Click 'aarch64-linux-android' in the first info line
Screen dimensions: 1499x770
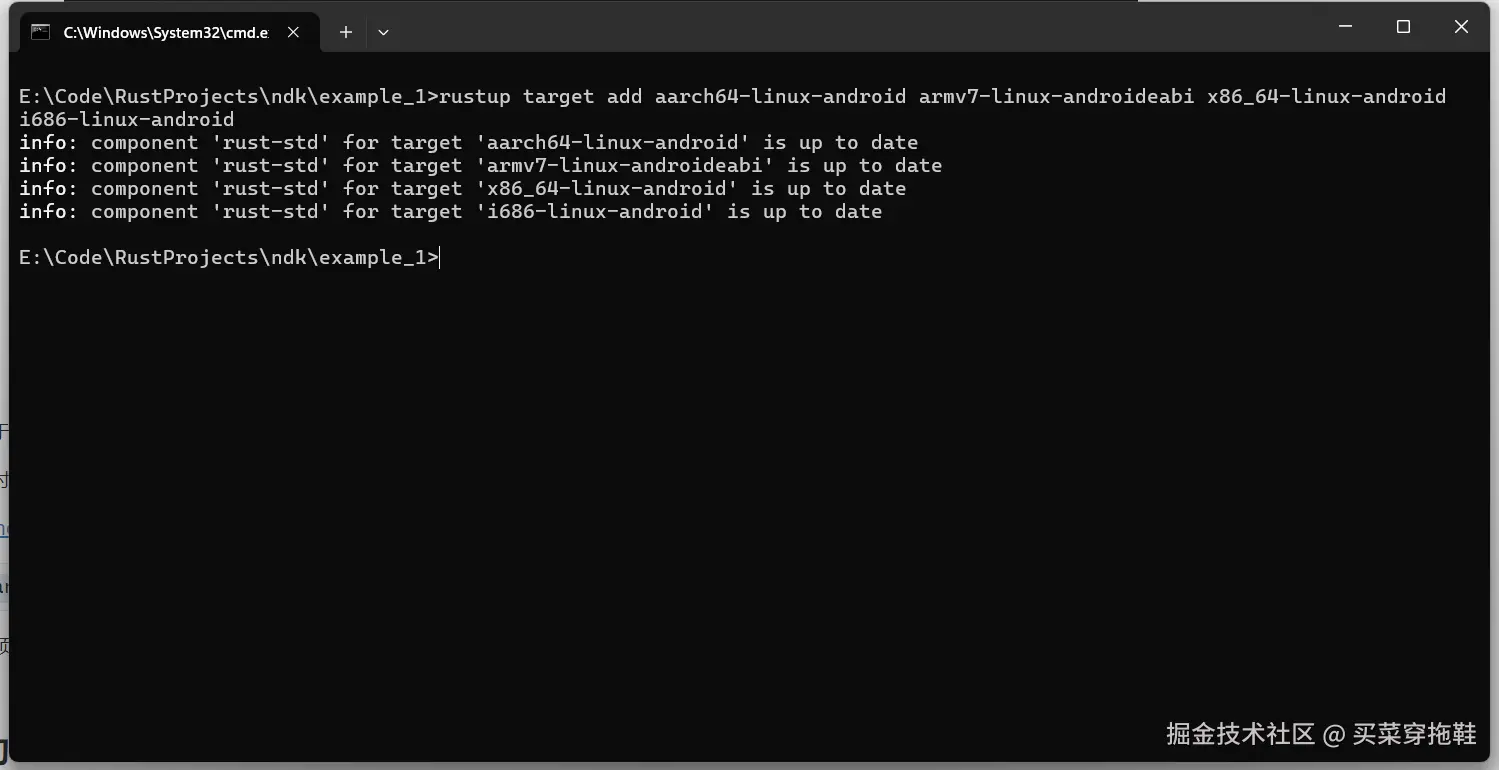(613, 143)
